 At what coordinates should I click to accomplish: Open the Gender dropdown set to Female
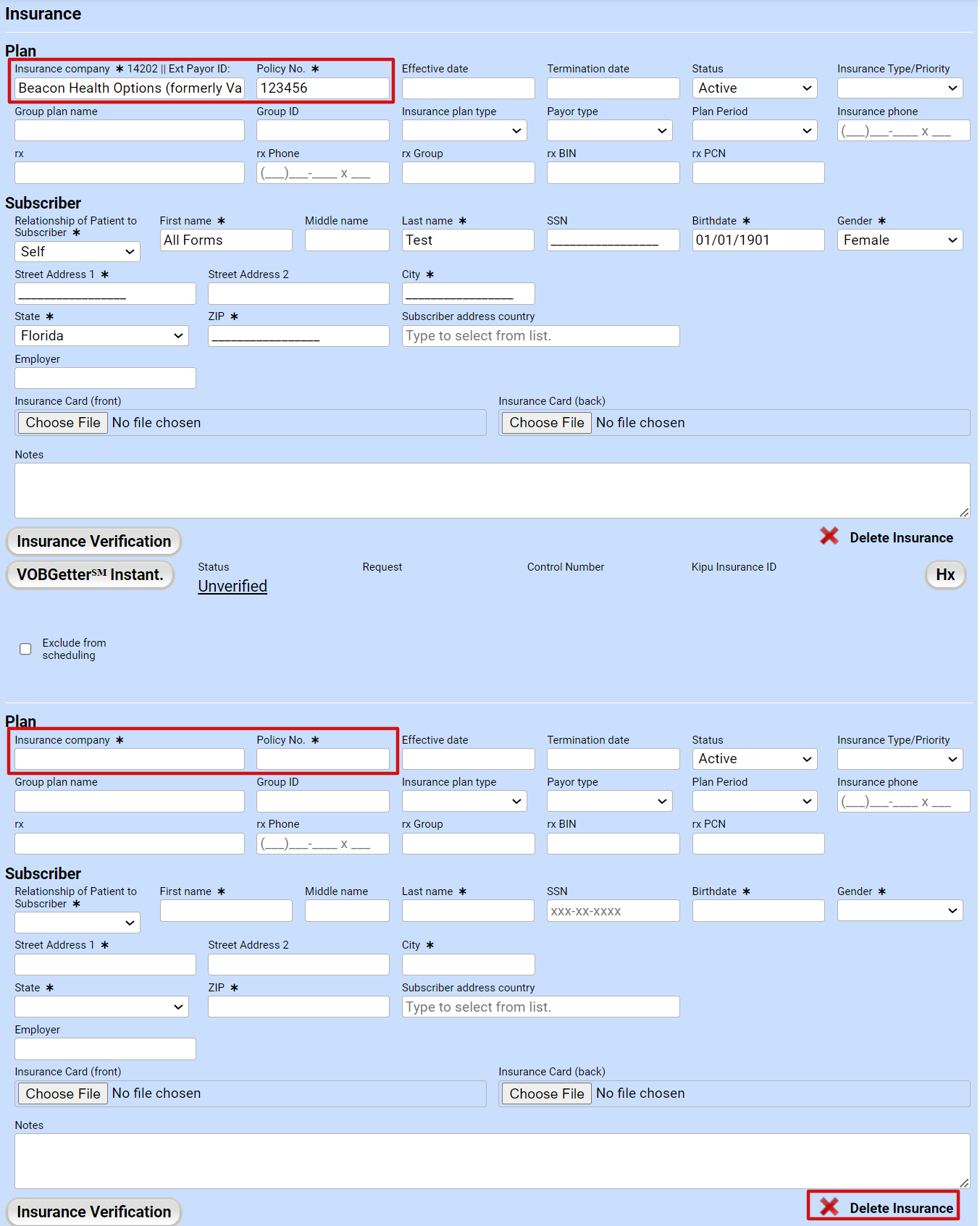[900, 240]
